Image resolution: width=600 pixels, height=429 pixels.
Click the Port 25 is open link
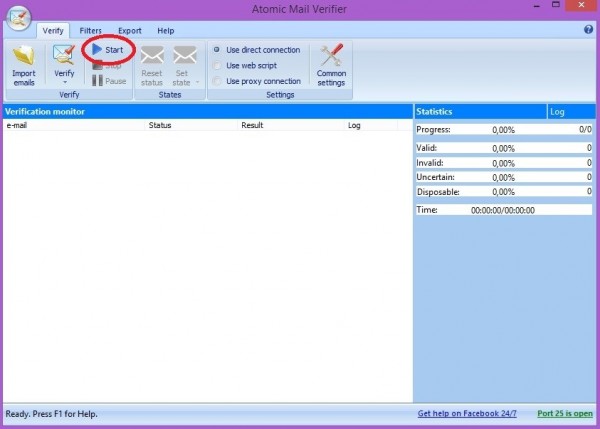tap(565, 413)
